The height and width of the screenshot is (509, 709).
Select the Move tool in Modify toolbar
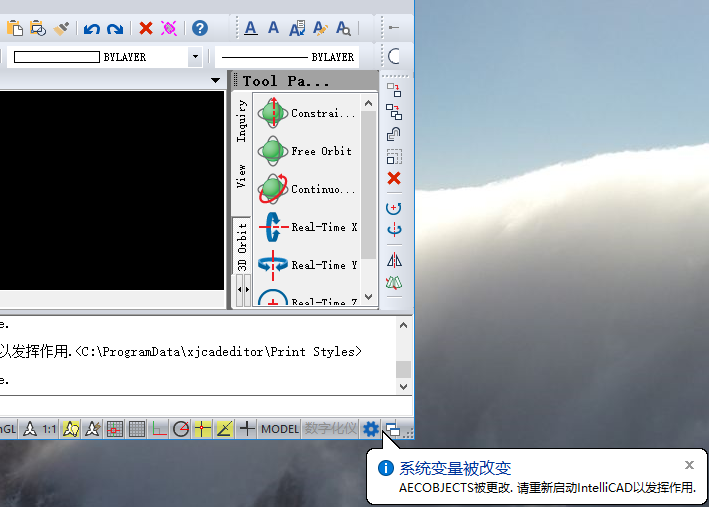click(x=394, y=90)
